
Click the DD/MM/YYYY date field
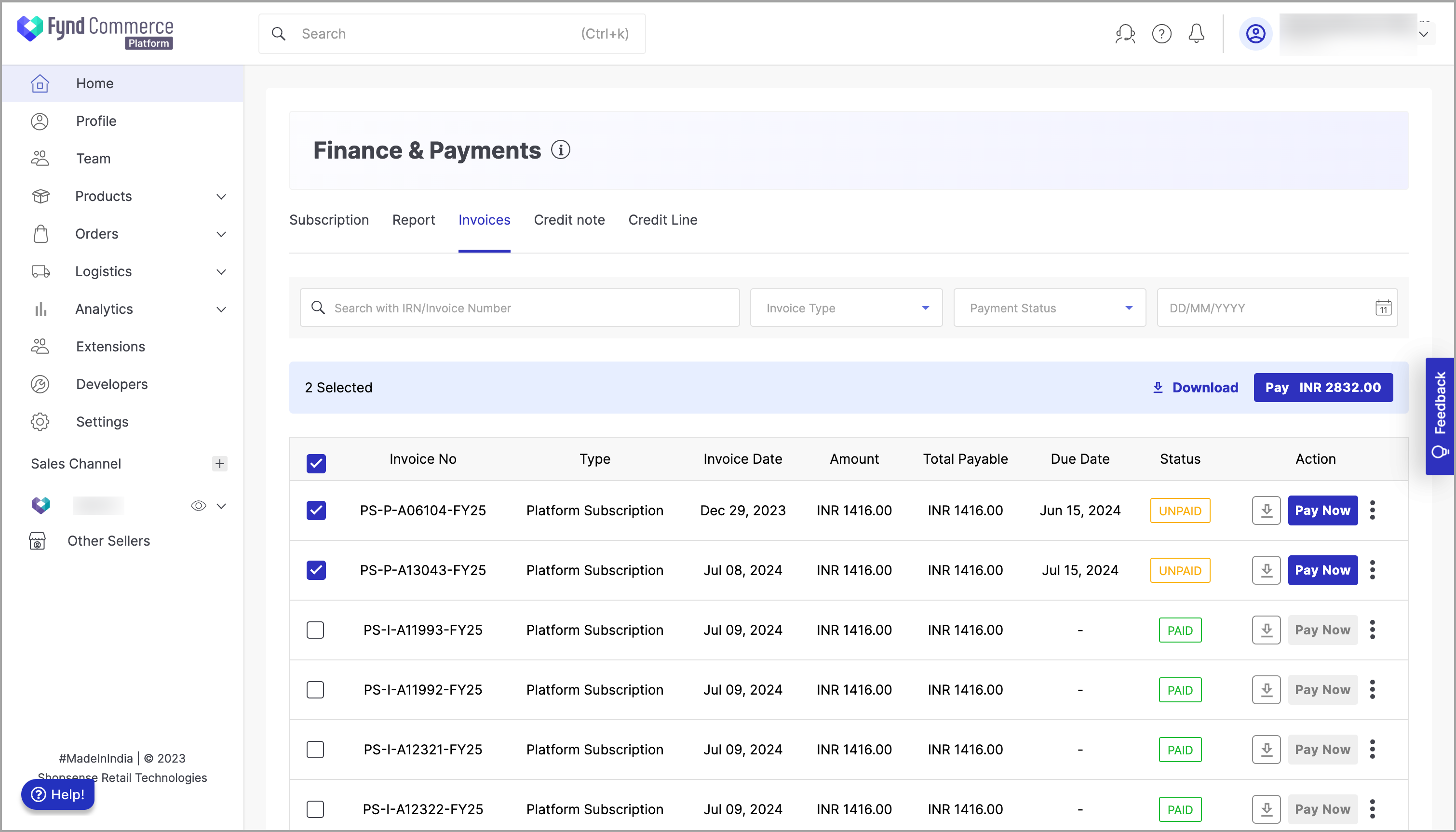click(x=1277, y=308)
